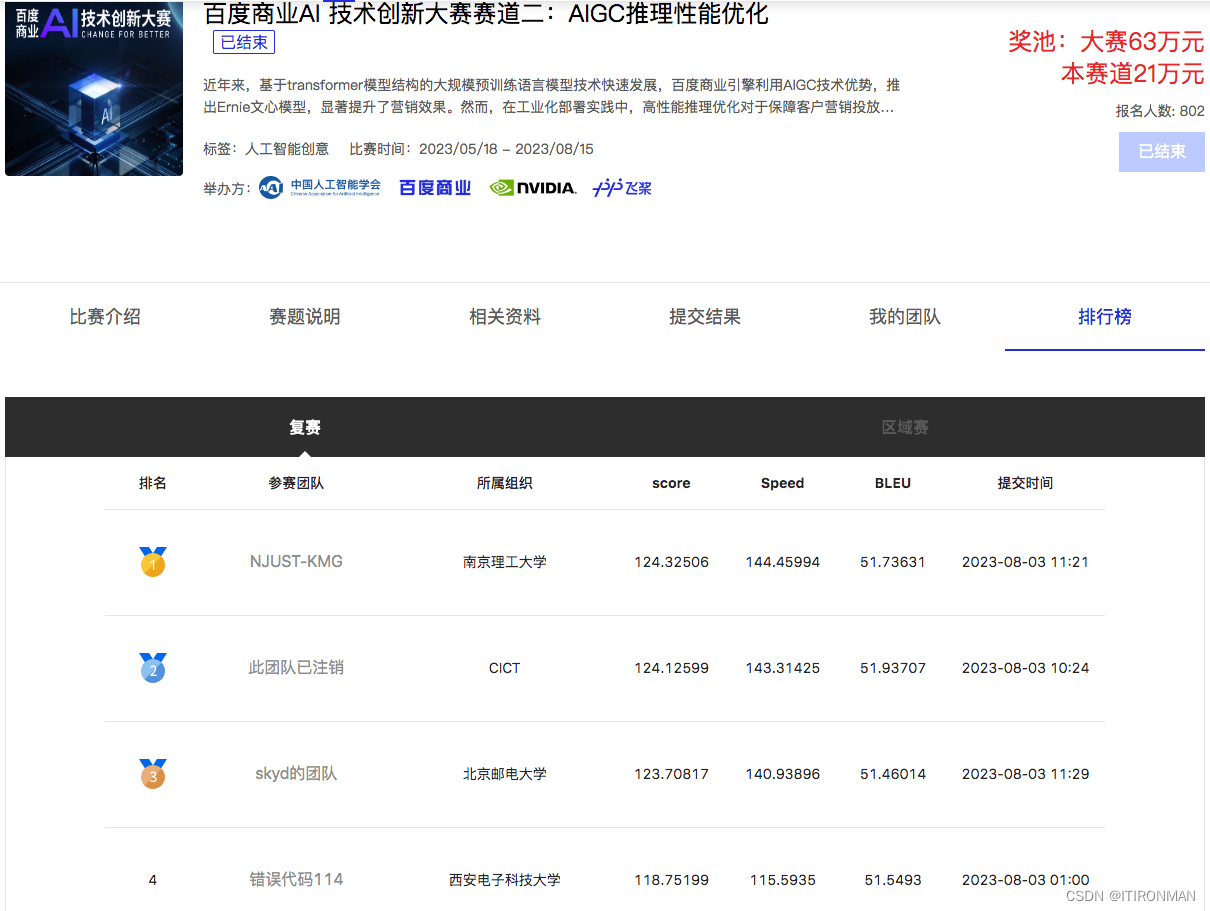
Task: Sort leaderboard by the BLEU column
Action: tap(892, 483)
